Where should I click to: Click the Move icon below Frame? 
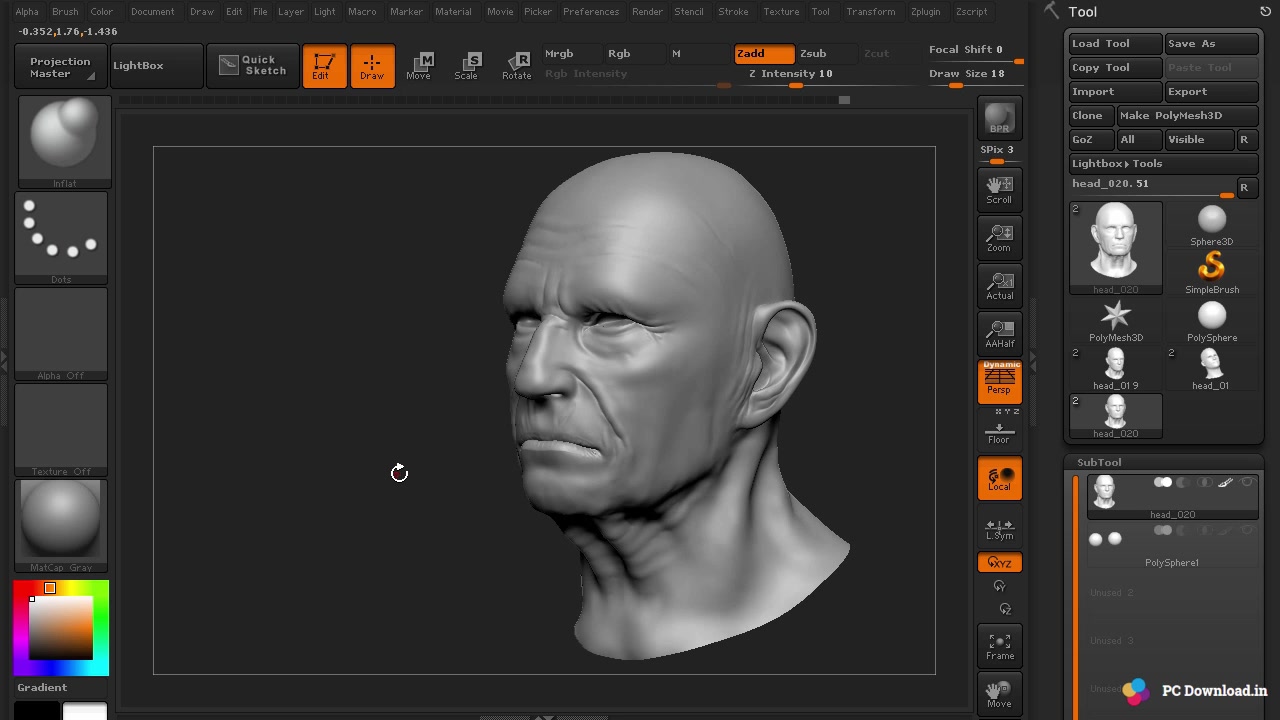(999, 693)
